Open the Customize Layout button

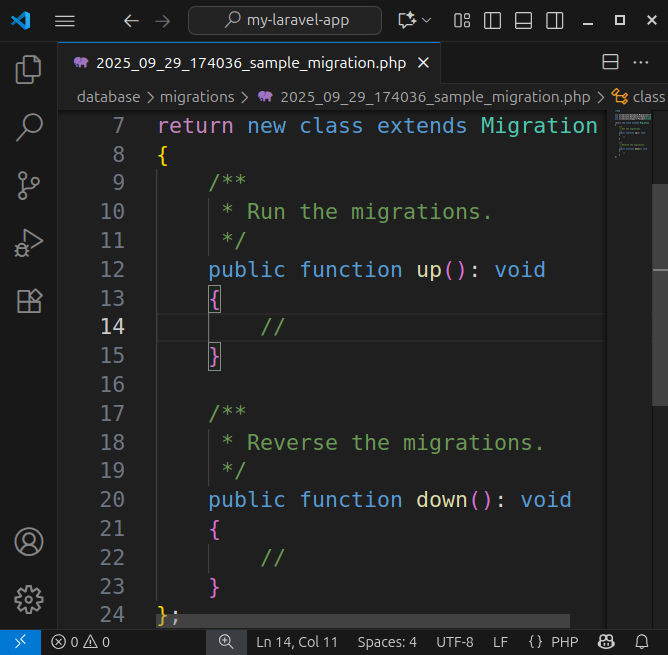462,20
